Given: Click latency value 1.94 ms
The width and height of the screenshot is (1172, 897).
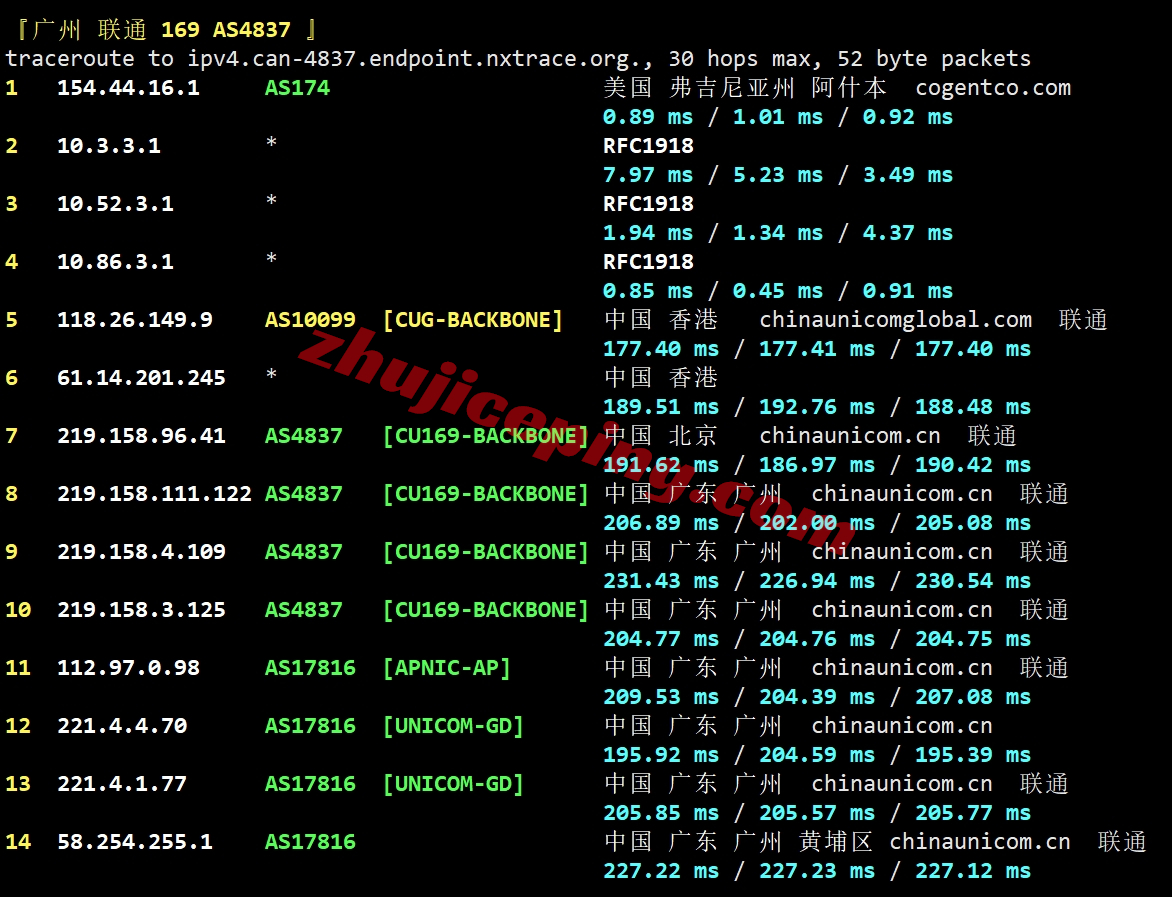Looking at the screenshot, I should point(648,233).
